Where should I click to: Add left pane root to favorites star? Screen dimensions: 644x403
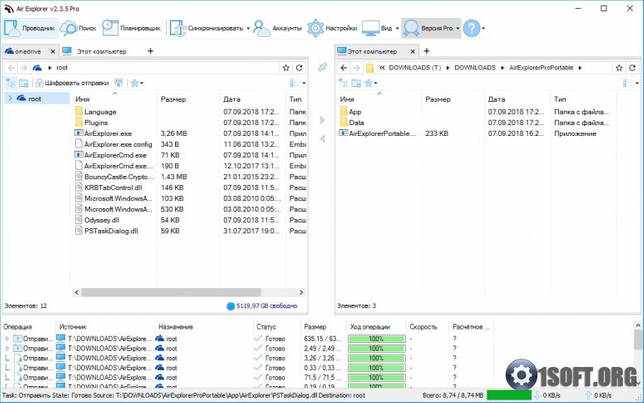click(x=286, y=68)
